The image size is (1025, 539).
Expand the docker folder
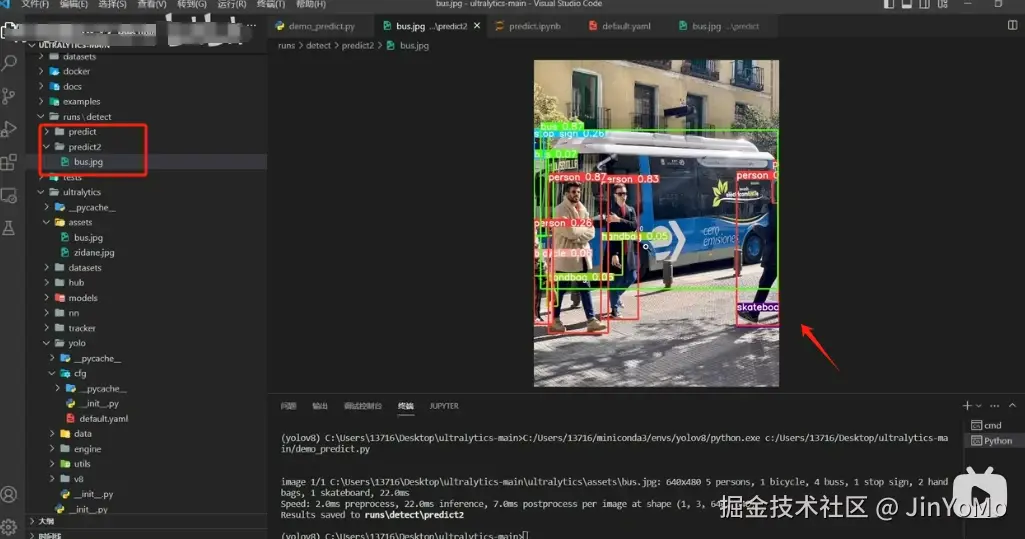click(41, 71)
